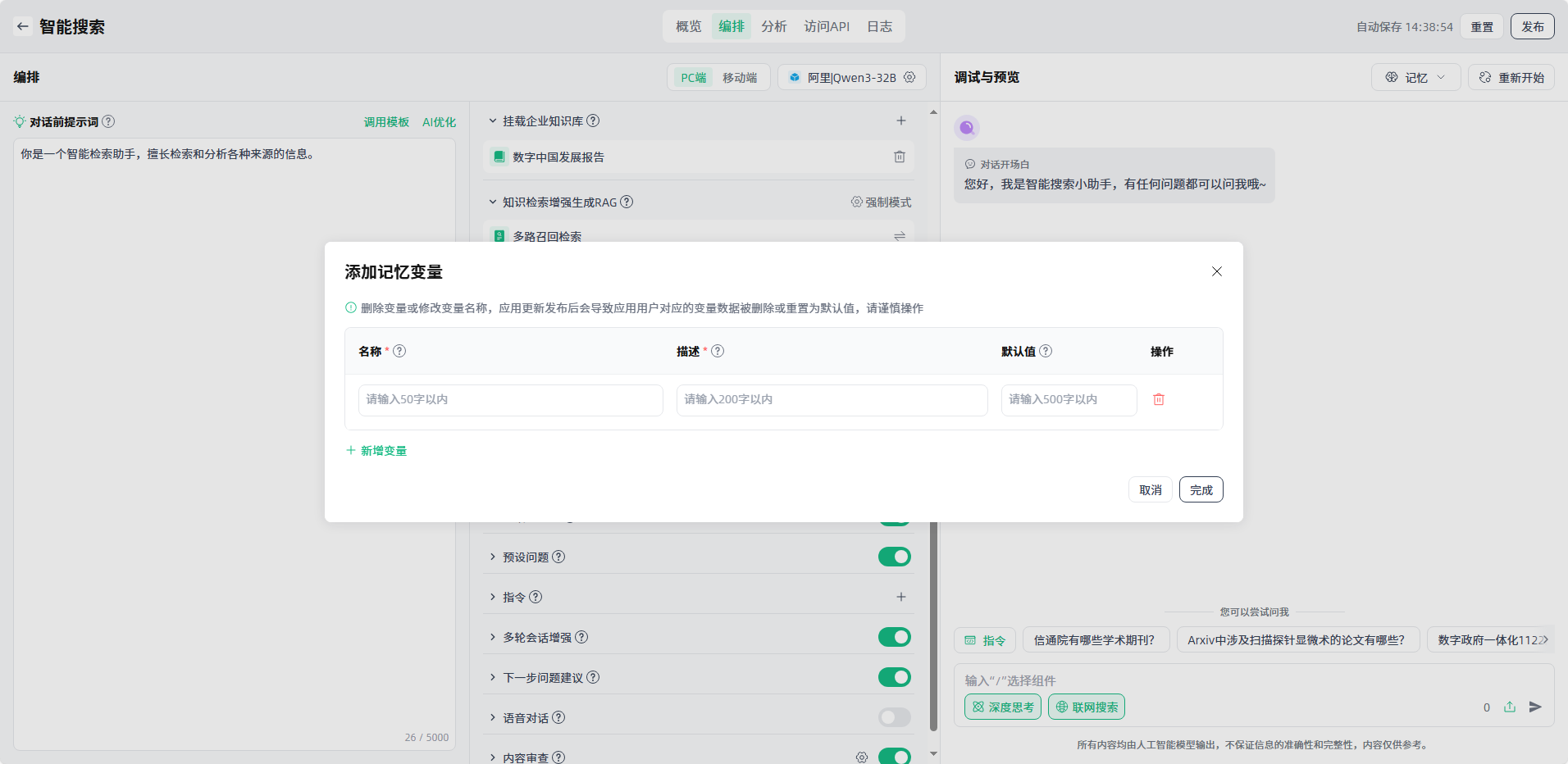Viewport: 1568px width, 764px height.
Task: Open the 访问API tab
Action: click(x=827, y=26)
